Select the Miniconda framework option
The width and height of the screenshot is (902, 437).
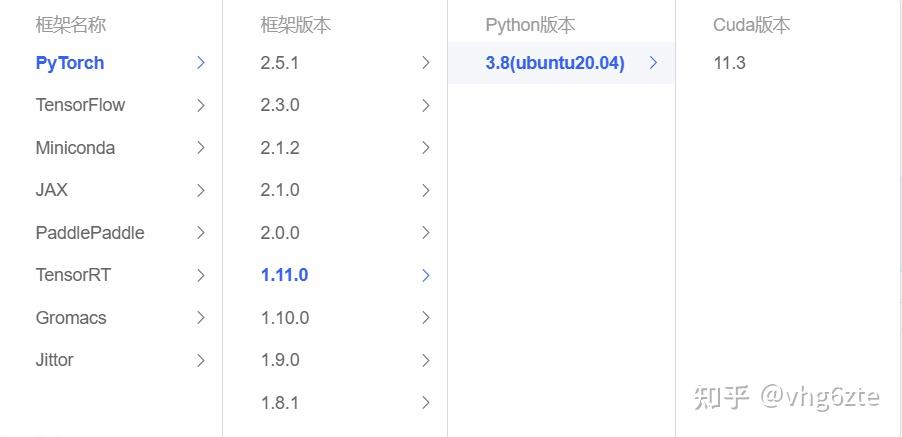tap(75, 148)
